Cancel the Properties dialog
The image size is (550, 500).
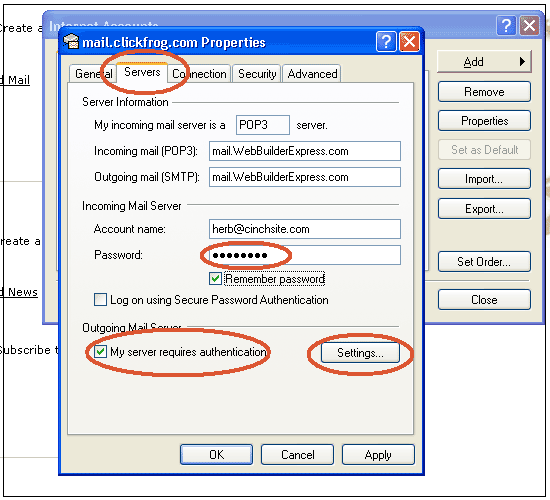tap(297, 455)
